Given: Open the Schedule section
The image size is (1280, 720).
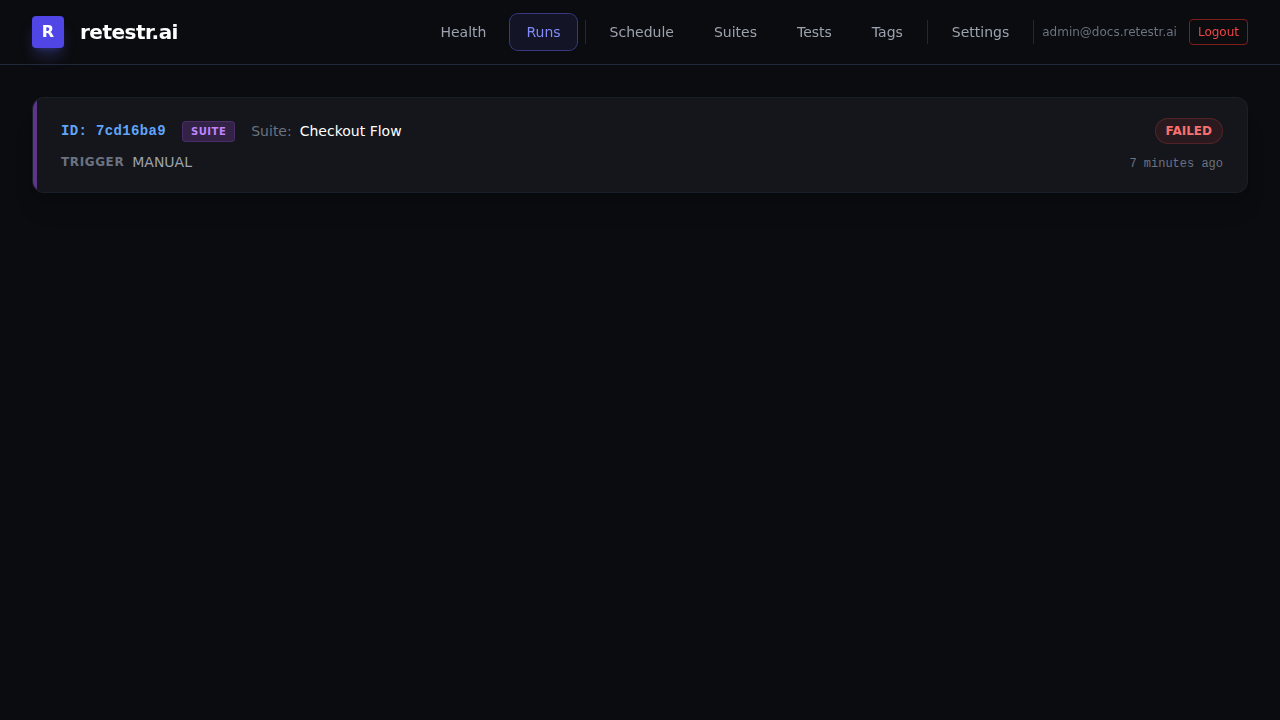Looking at the screenshot, I should pyautogui.click(x=641, y=32).
